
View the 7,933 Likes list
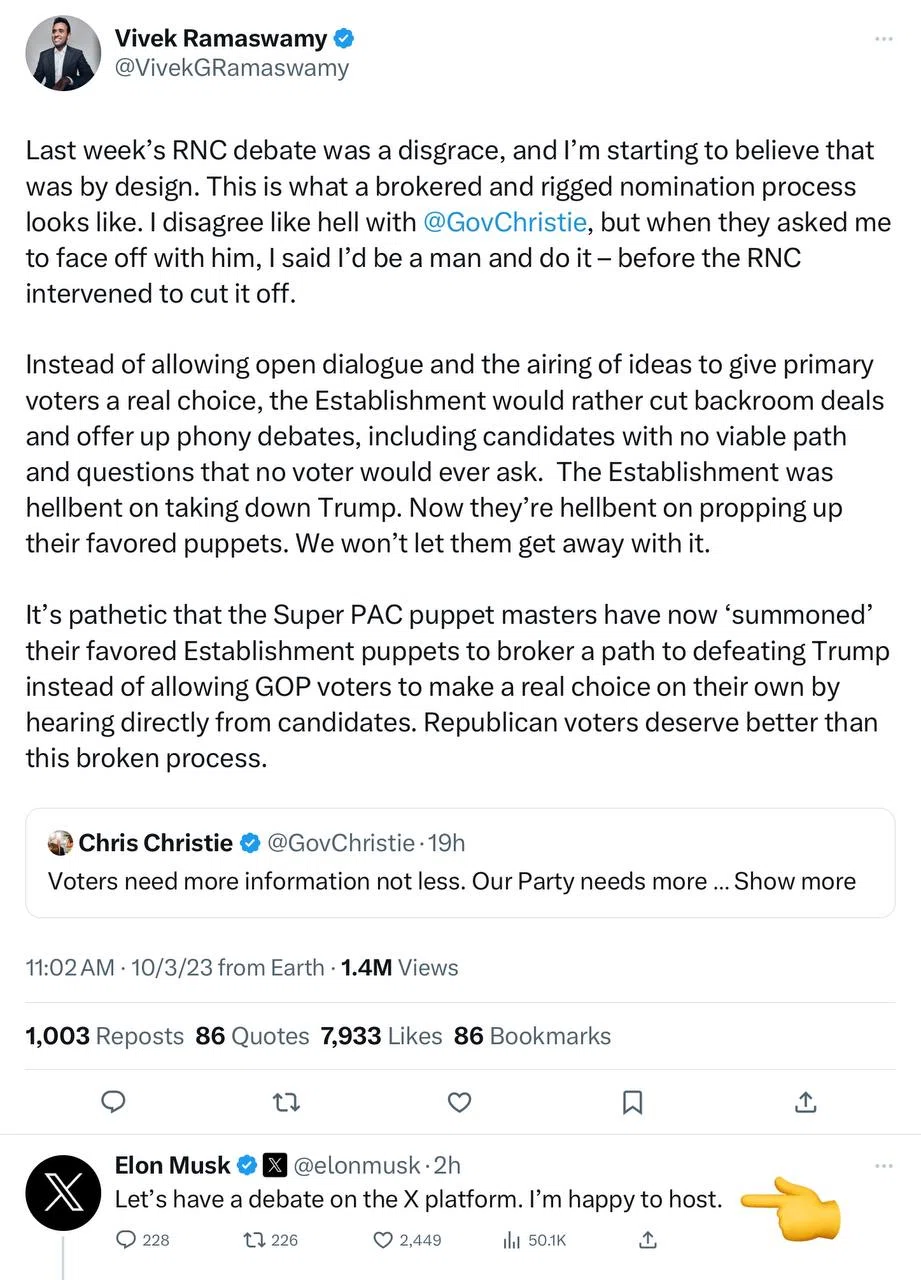381,1036
